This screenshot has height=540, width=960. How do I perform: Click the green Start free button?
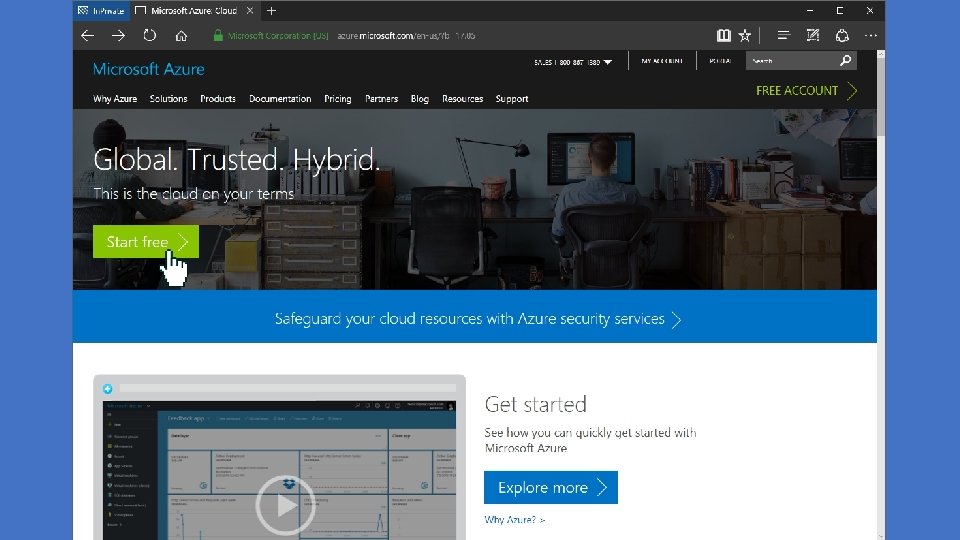(146, 241)
